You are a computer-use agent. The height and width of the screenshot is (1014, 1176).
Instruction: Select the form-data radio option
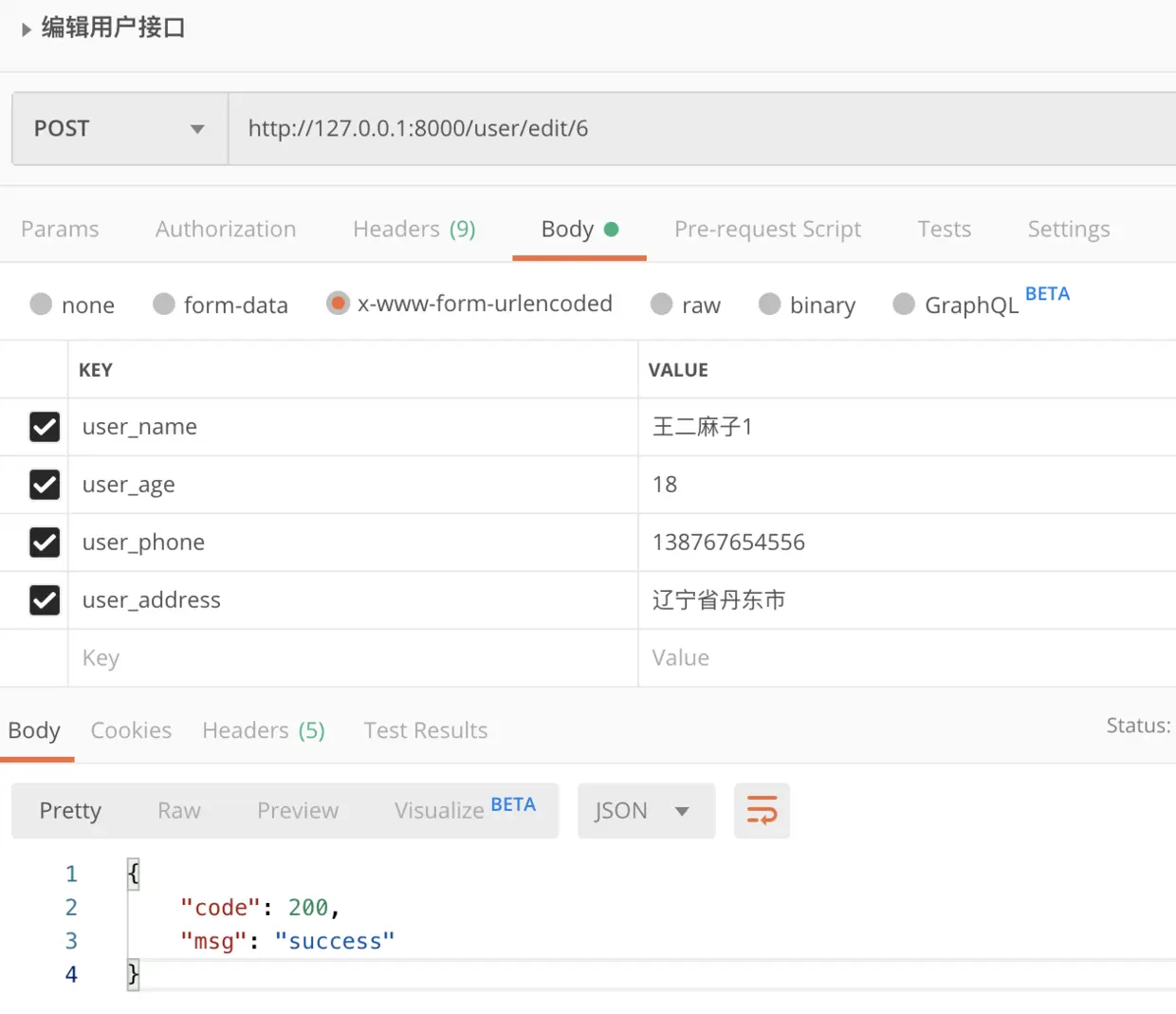pyautogui.click(x=164, y=304)
